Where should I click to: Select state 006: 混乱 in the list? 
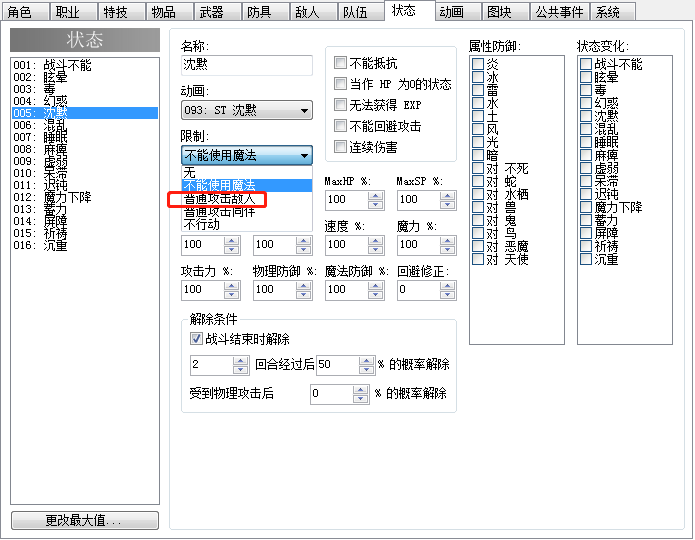[85, 125]
